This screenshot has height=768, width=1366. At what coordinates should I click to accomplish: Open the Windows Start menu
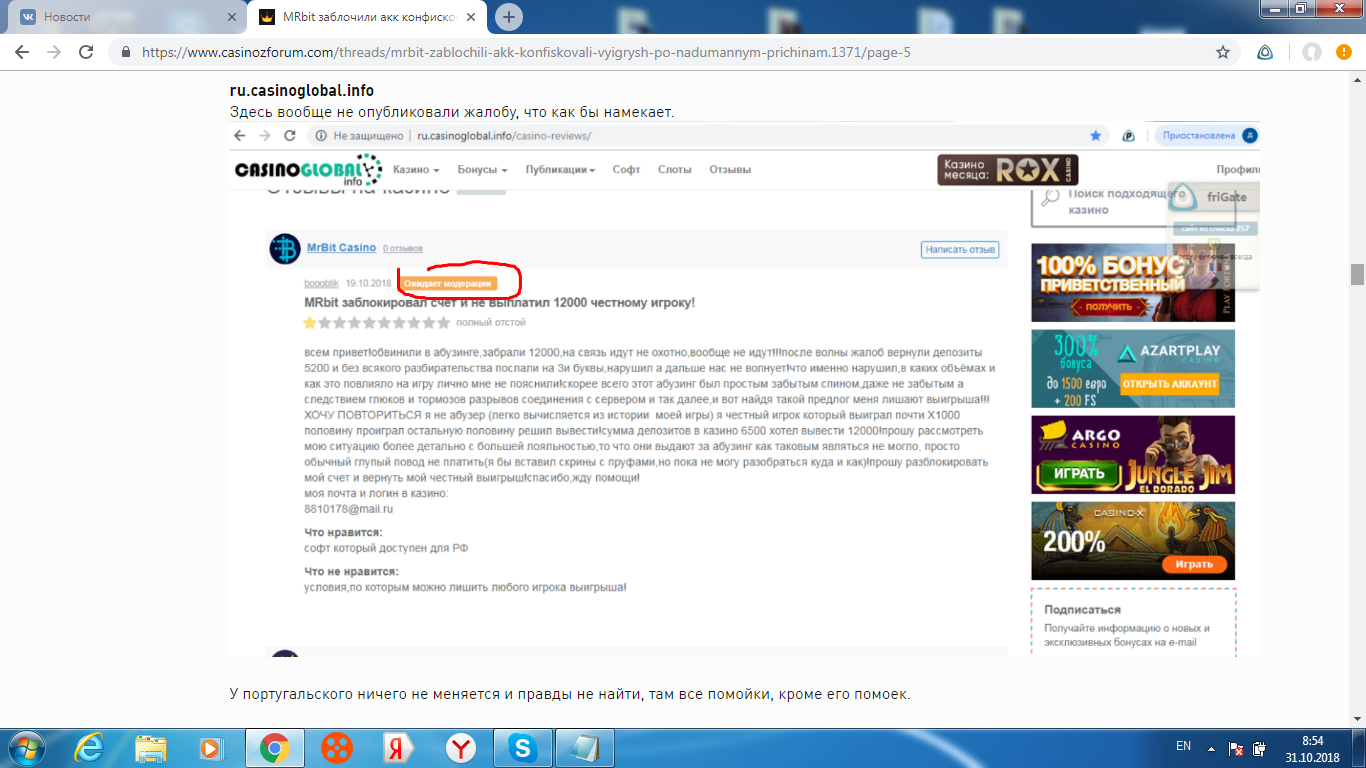[26, 748]
